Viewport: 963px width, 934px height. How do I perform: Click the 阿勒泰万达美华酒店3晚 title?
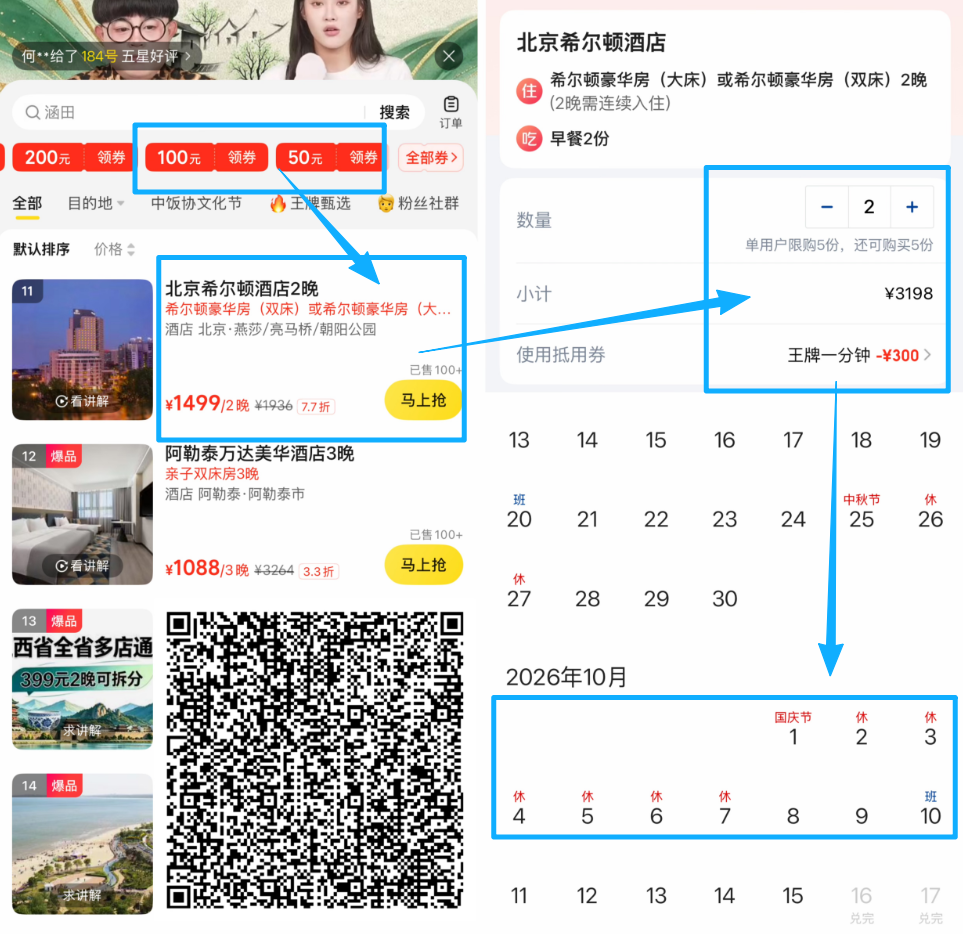coord(259,454)
